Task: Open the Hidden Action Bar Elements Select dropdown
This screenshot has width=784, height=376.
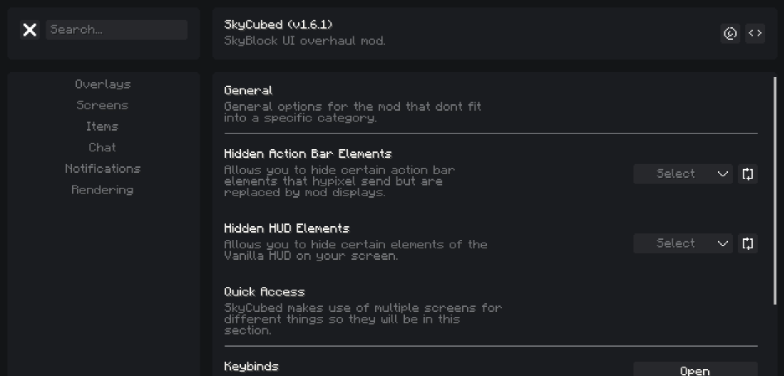Action: pos(683,174)
